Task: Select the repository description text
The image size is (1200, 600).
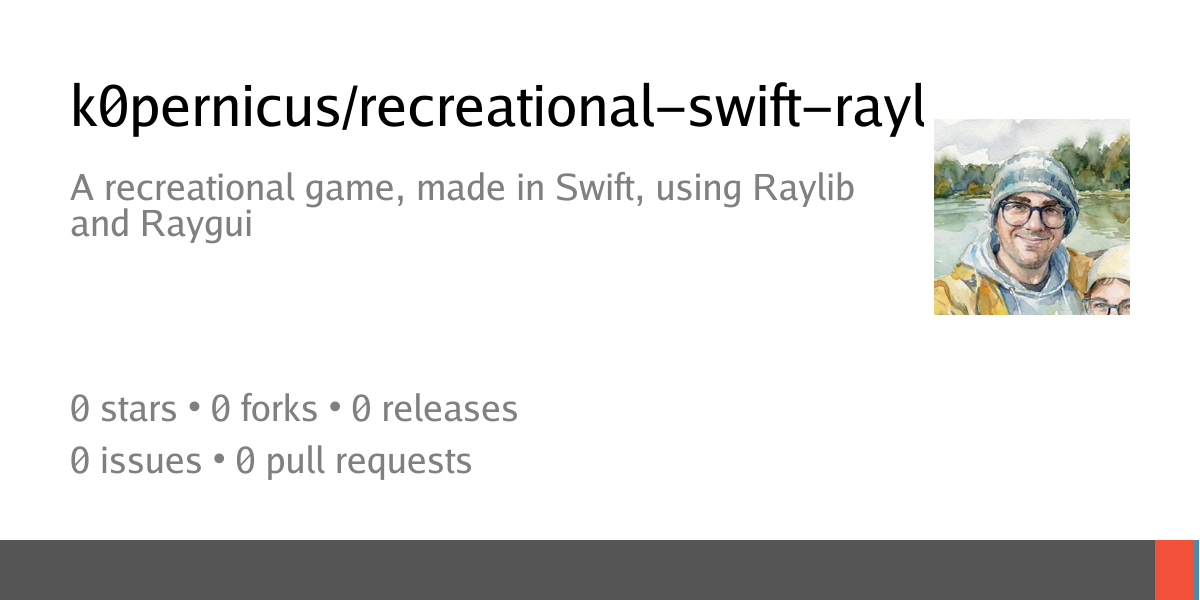Action: (462, 205)
